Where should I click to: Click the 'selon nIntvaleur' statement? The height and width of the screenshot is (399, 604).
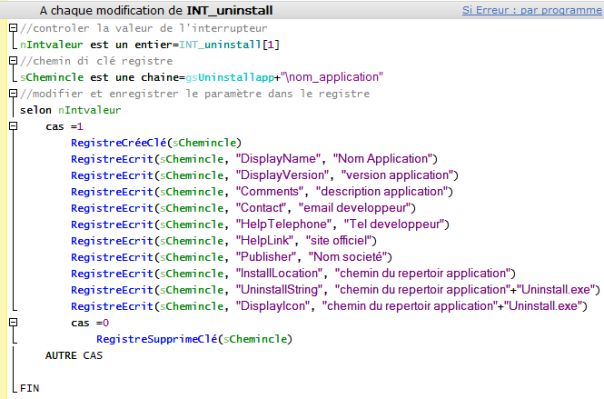click(x=70, y=110)
